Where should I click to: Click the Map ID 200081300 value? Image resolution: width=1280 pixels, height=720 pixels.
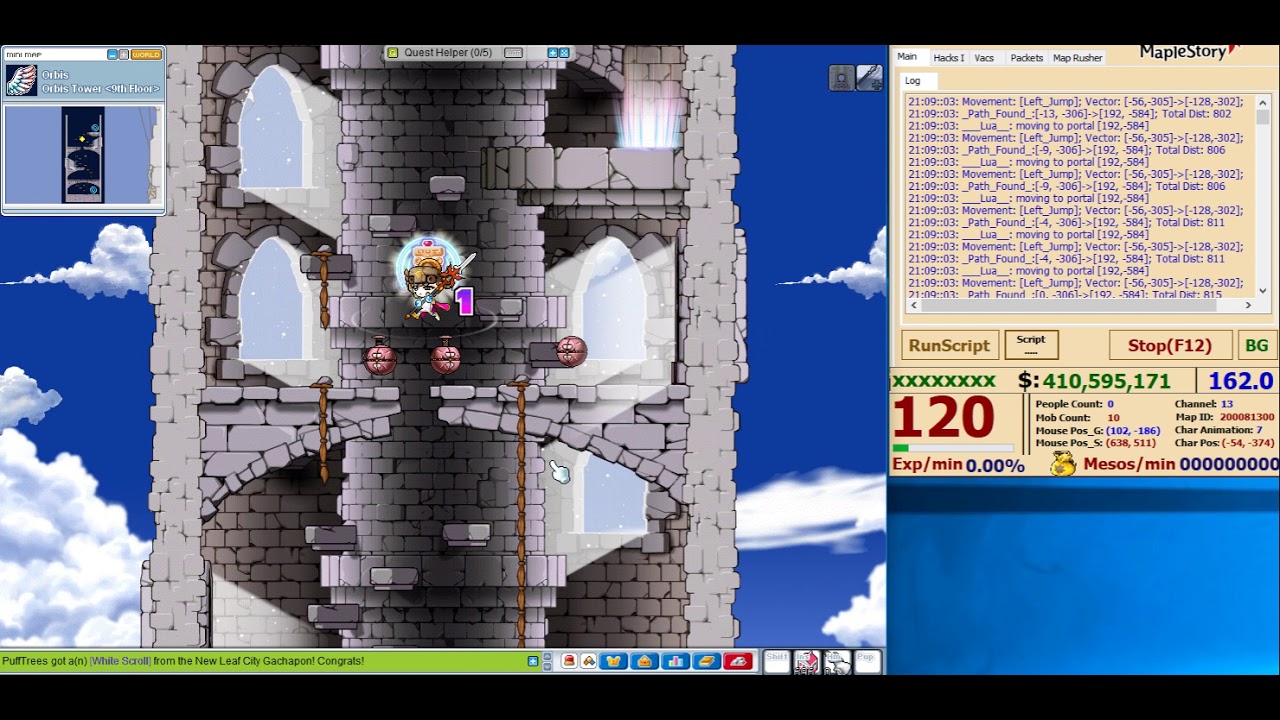tap(1247, 417)
